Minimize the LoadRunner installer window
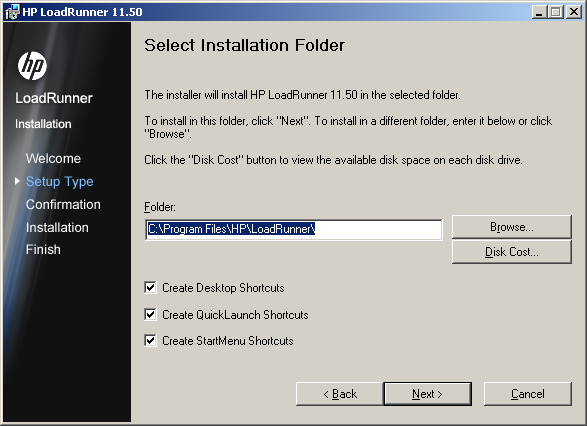Screen dimensions: 587x426 539,12
